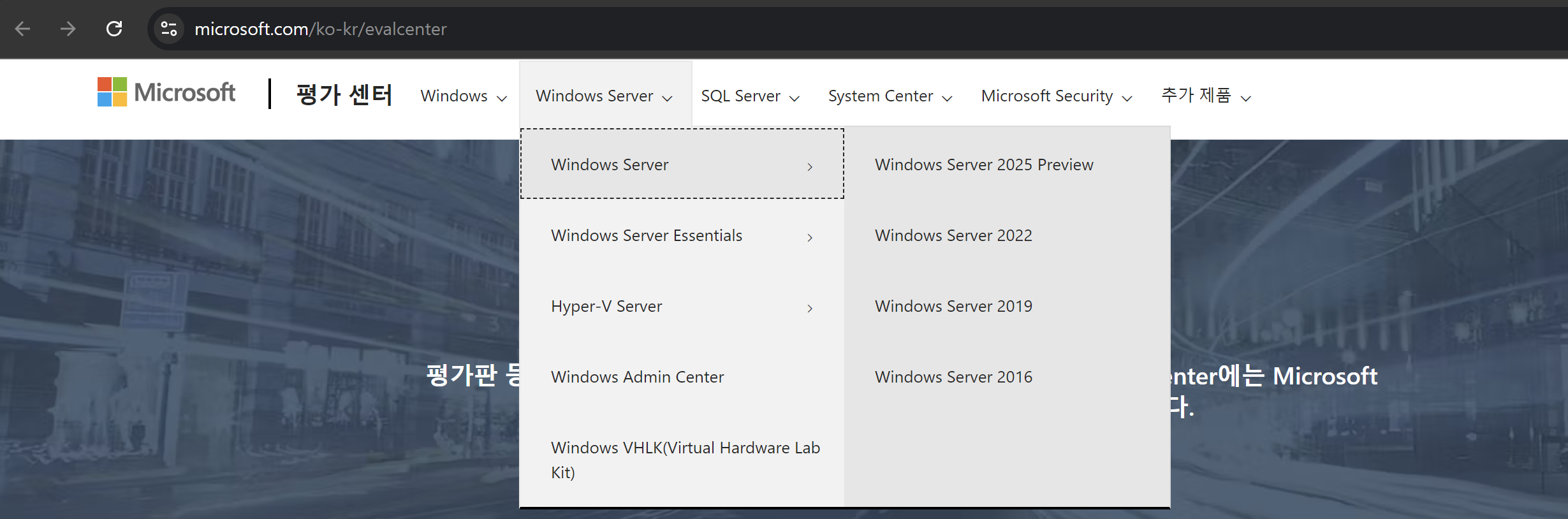This screenshot has width=1568, height=519.
Task: Click the Microsoft logo
Action: [x=166, y=92]
